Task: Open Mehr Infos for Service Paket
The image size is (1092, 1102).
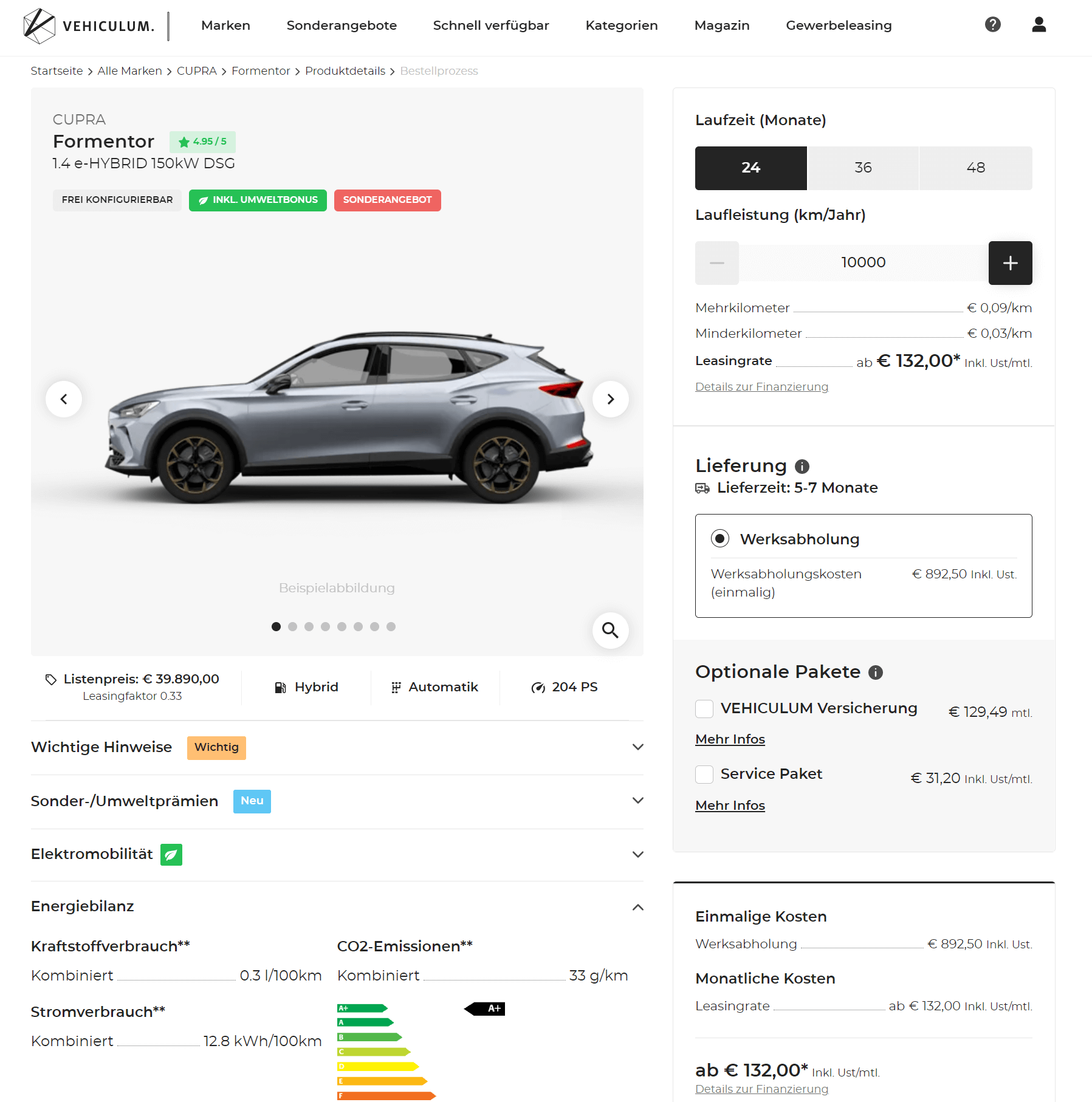Action: [x=730, y=806]
